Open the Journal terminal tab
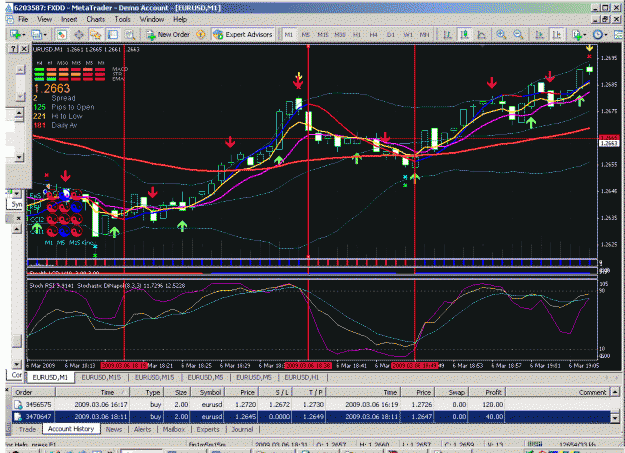Viewport: 625px width, 453px height. 242,429
